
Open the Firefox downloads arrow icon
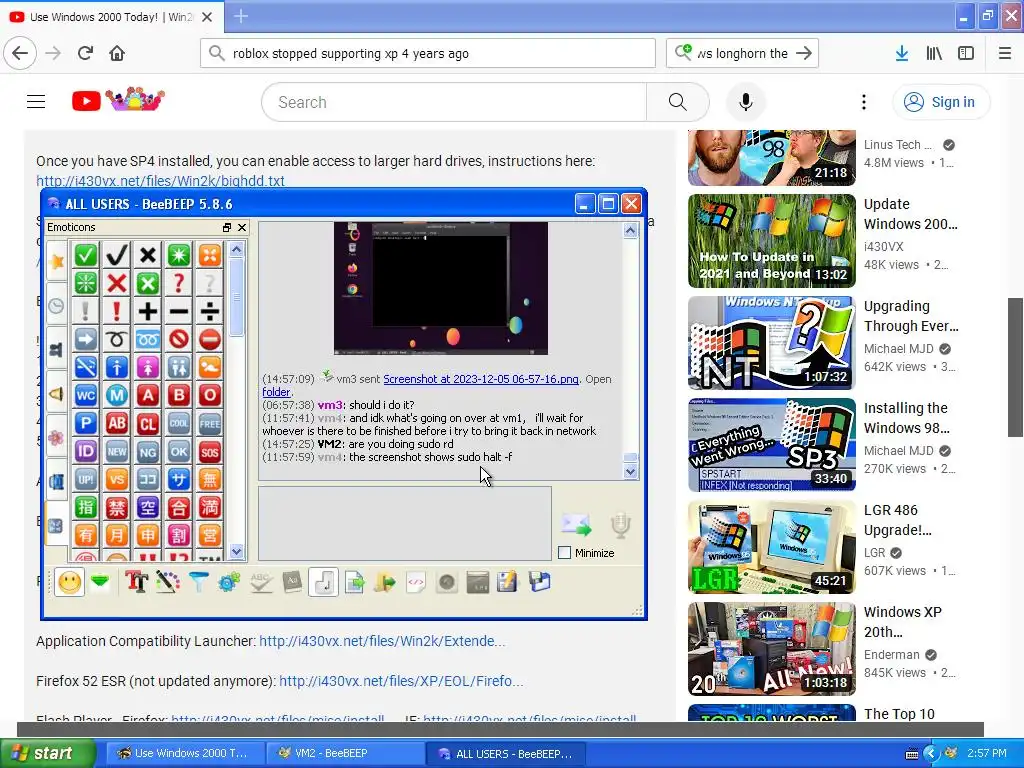coord(902,54)
